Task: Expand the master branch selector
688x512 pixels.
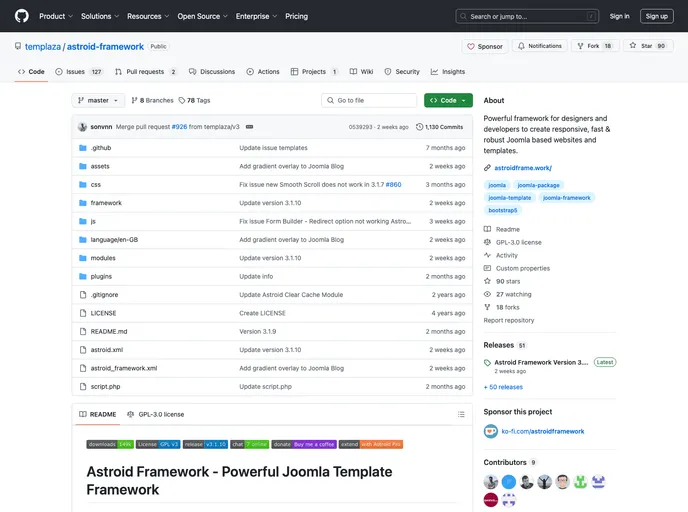Action: coord(98,101)
